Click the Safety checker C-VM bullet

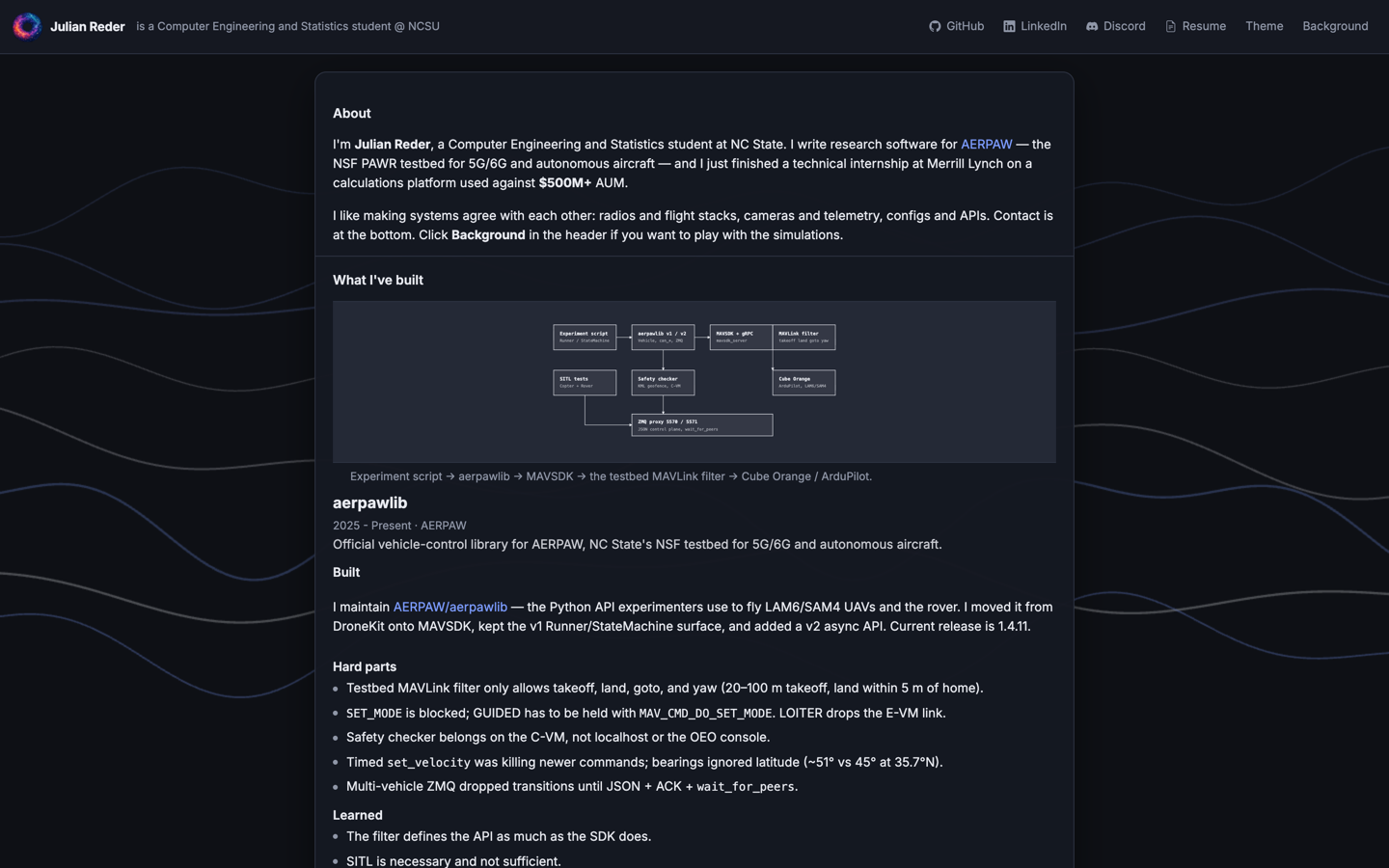pos(558,738)
